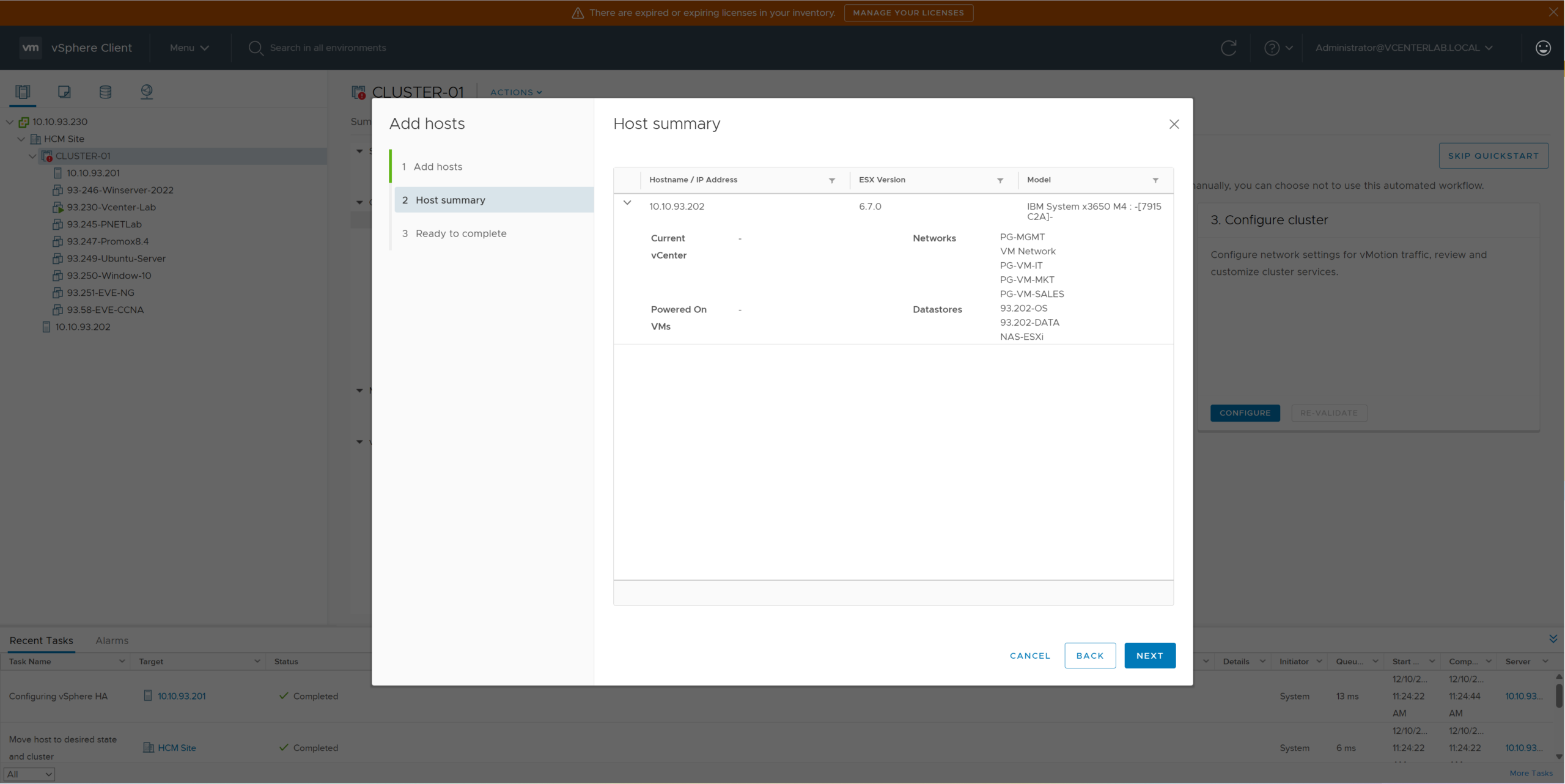Viewport: 1565px width, 784px height.
Task: Switch to VMs and Templates view icon
Action: 64,92
